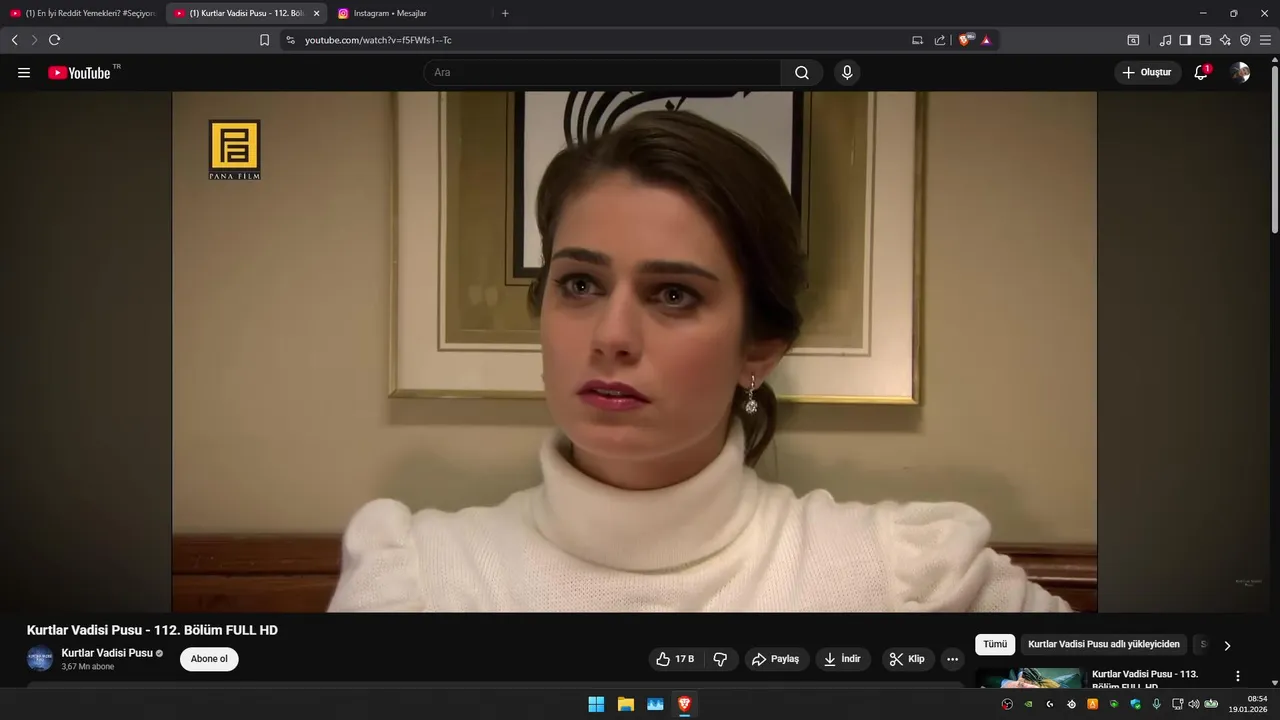Open the notifications bell
Image resolution: width=1280 pixels, height=720 pixels.
1201,72
